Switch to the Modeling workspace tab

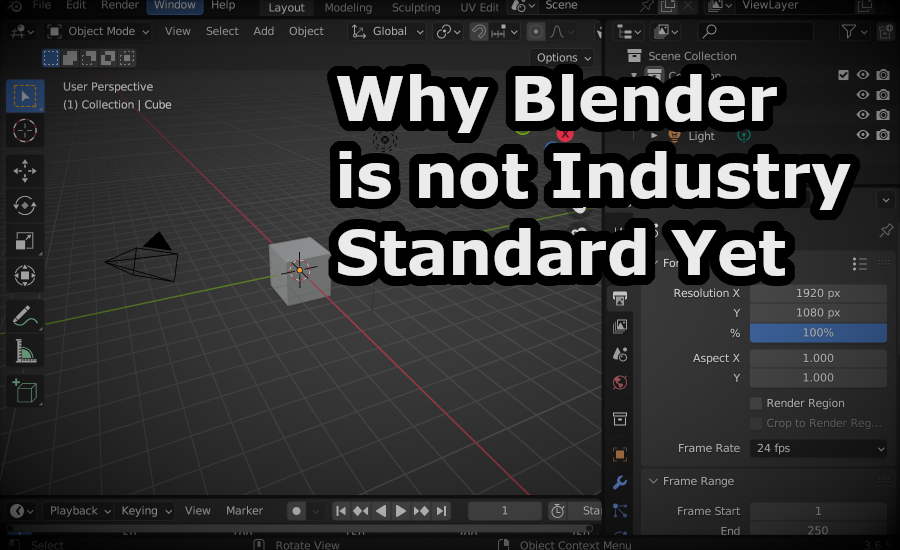click(x=348, y=7)
